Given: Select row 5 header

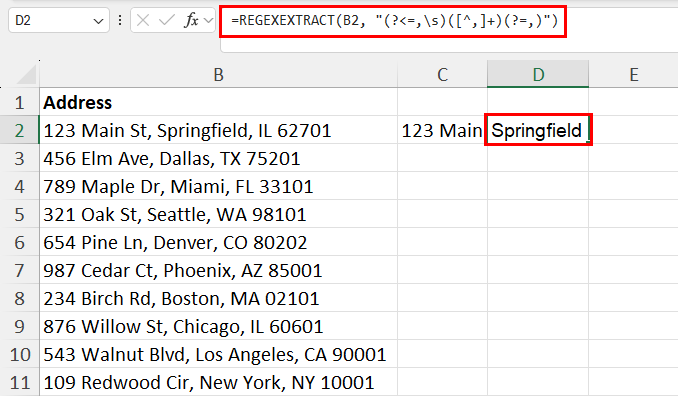Looking at the screenshot, I should (19, 215).
